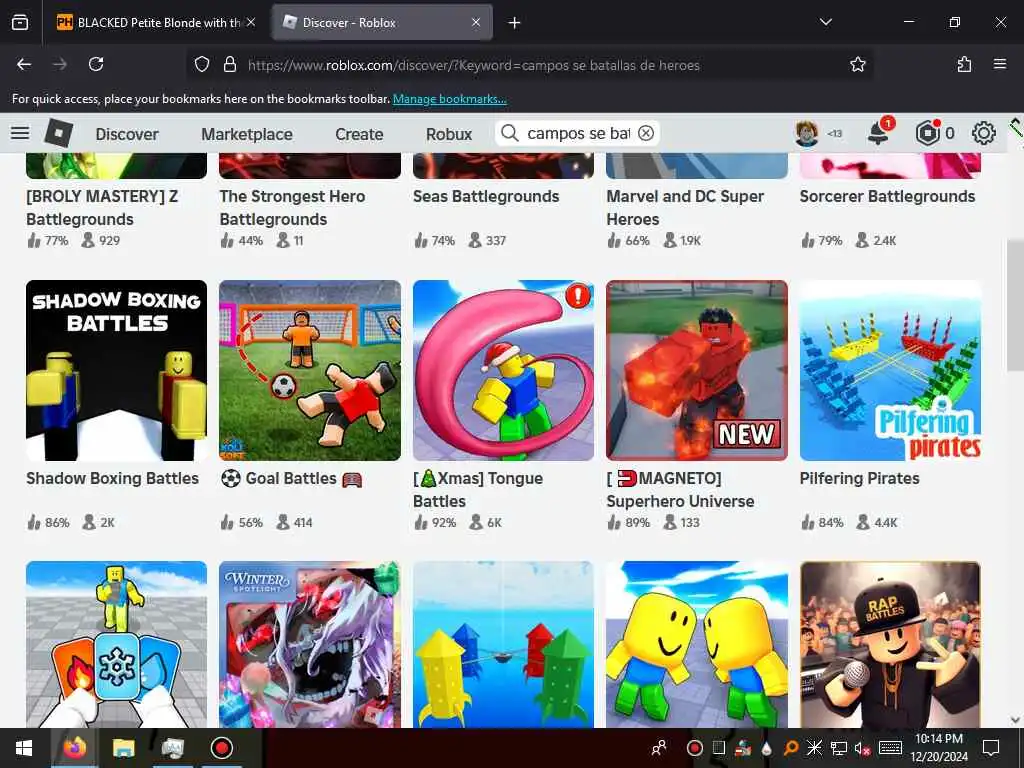The height and width of the screenshot is (768, 1024).
Task: Clear the Roblox search text
Action: (646, 133)
